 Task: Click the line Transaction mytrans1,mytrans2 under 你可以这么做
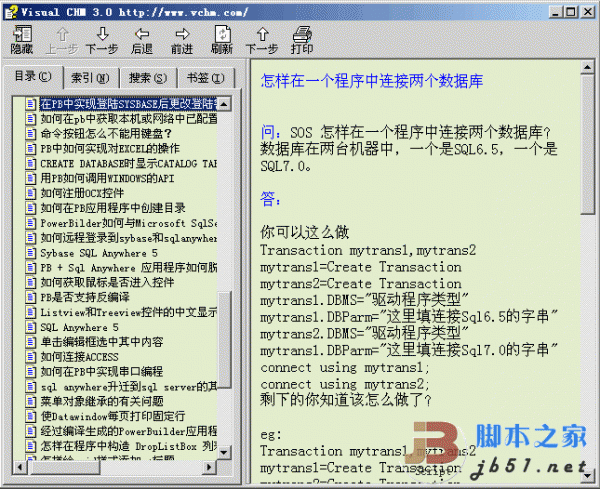368,250
